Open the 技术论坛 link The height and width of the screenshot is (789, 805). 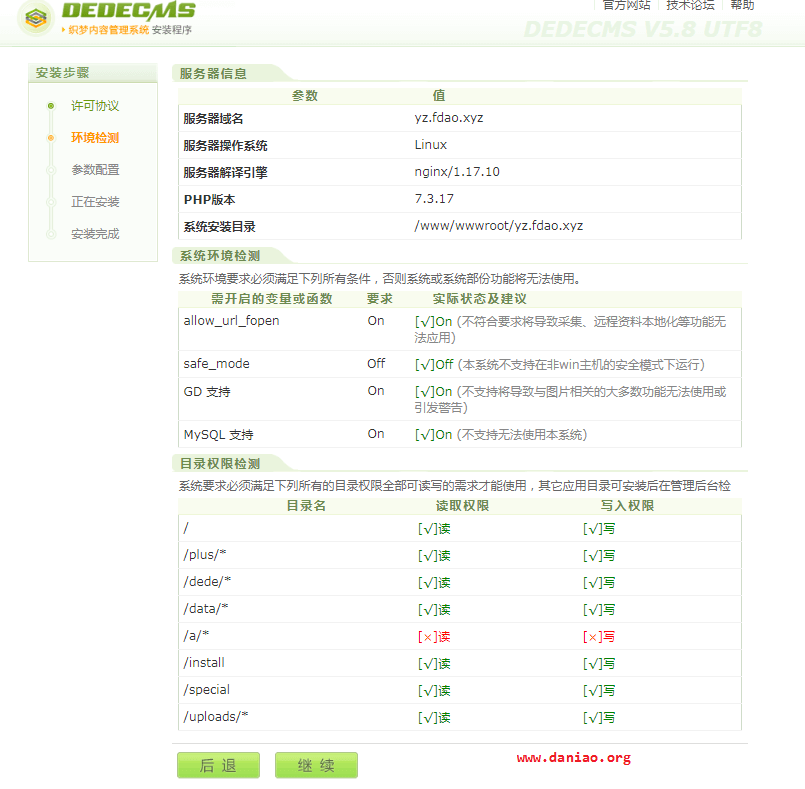(690, 5)
